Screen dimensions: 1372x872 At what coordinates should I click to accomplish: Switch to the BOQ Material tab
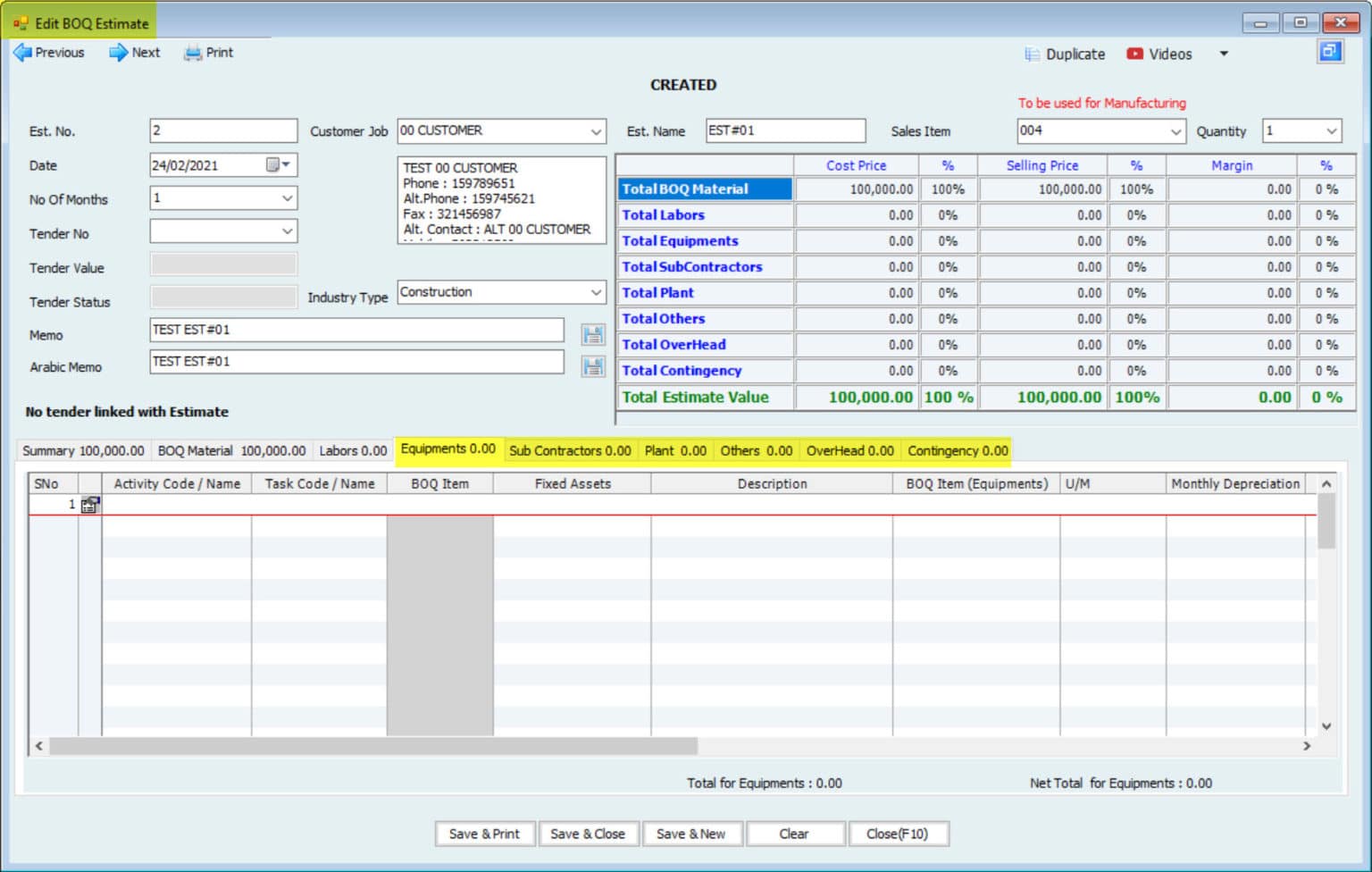point(231,451)
